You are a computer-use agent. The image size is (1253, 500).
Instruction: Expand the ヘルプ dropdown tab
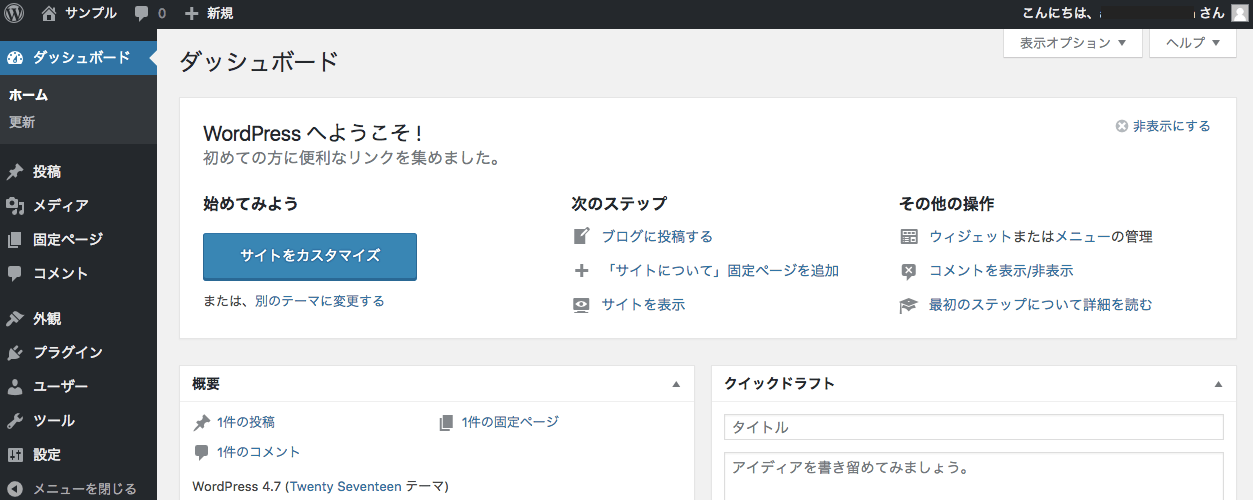(1193, 43)
